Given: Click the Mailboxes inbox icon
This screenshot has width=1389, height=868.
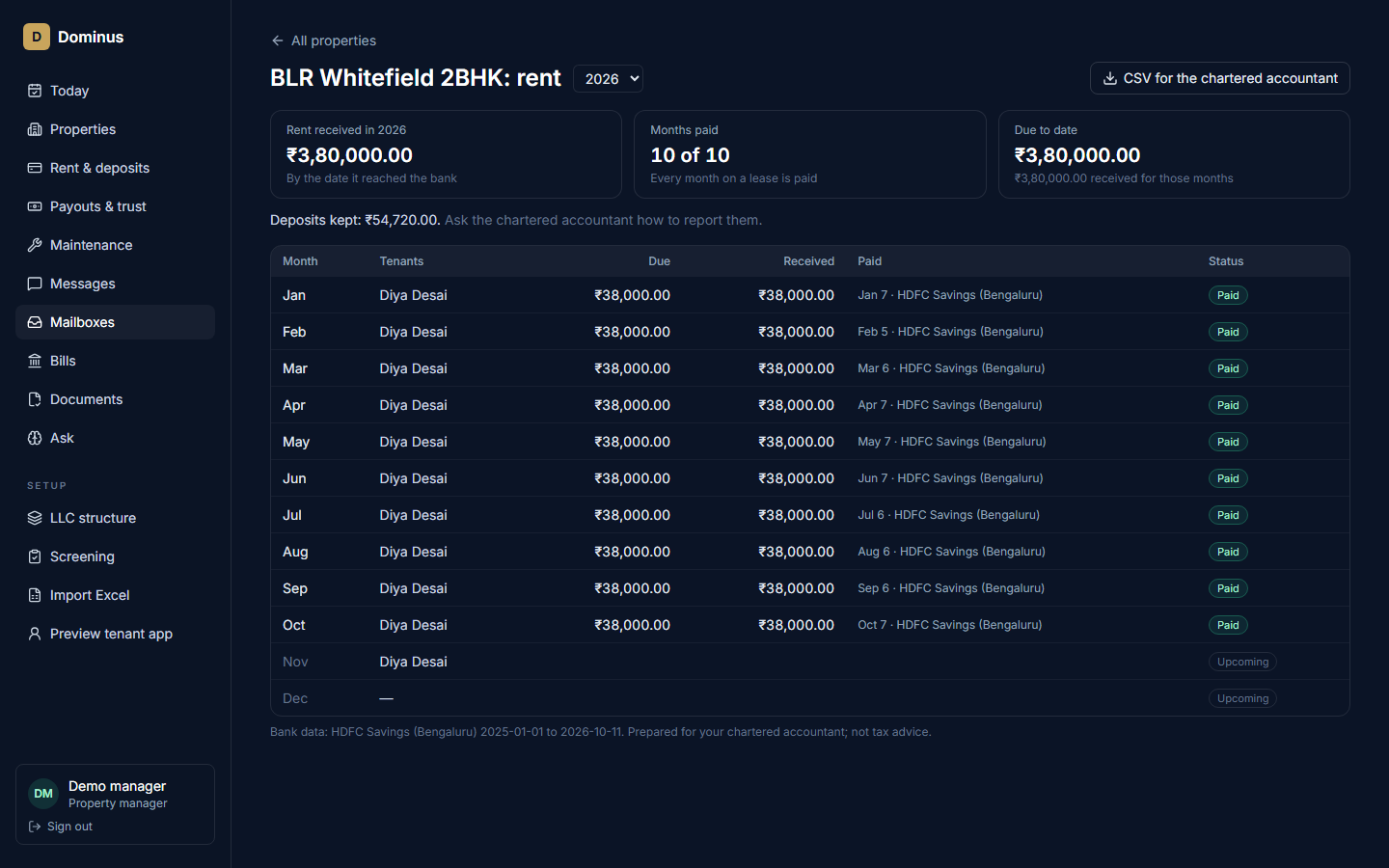Looking at the screenshot, I should click(x=35, y=322).
